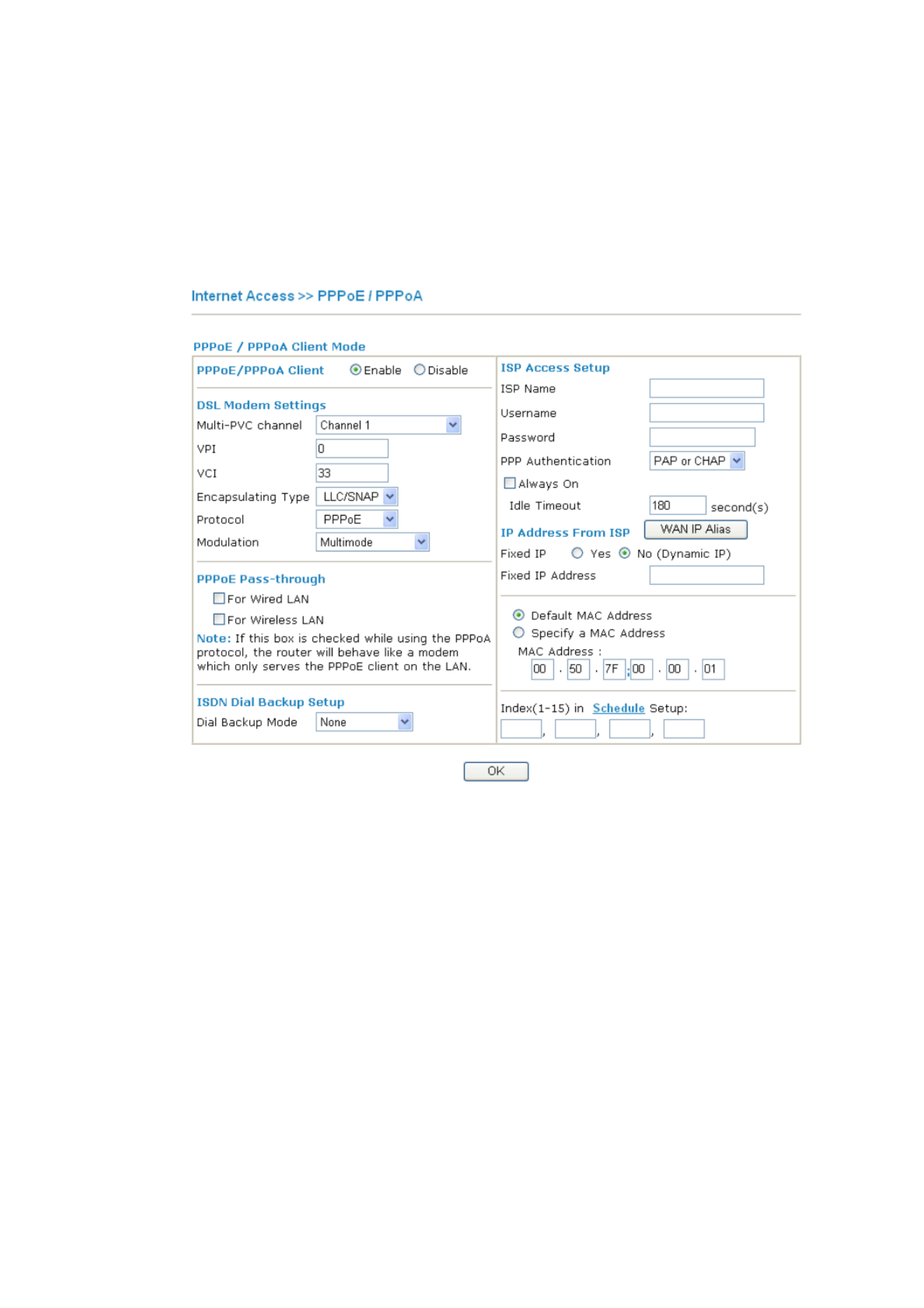This screenshot has width=924, height=1308.
Task: Check the For Wireless LAN checkbox
Action: pos(219,619)
